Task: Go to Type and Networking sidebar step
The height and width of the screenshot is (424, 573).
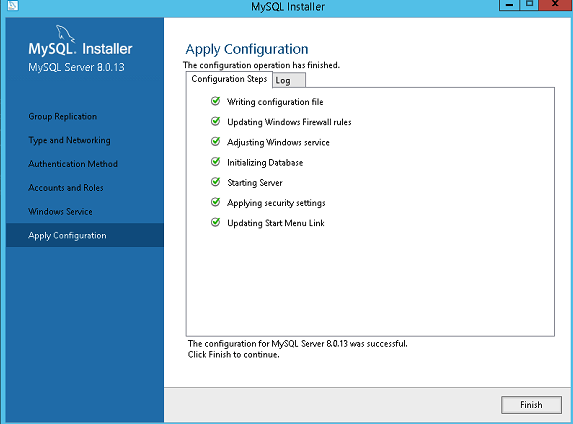Action: 69,140
